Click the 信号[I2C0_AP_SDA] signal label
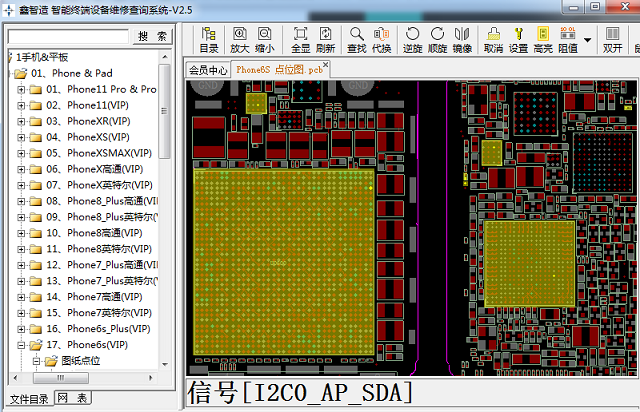 300,393
